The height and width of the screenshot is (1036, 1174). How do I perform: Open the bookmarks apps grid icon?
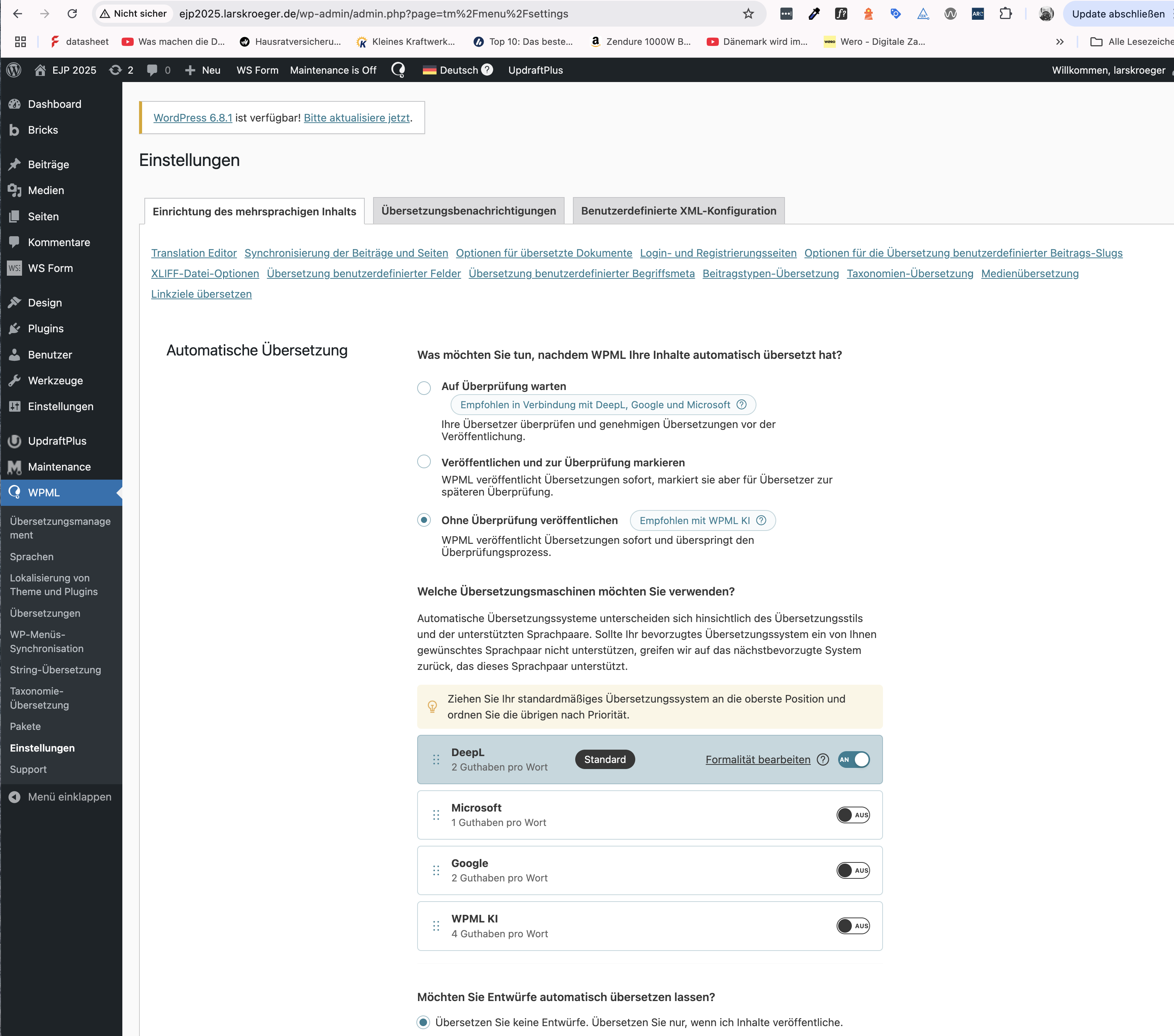tap(21, 41)
